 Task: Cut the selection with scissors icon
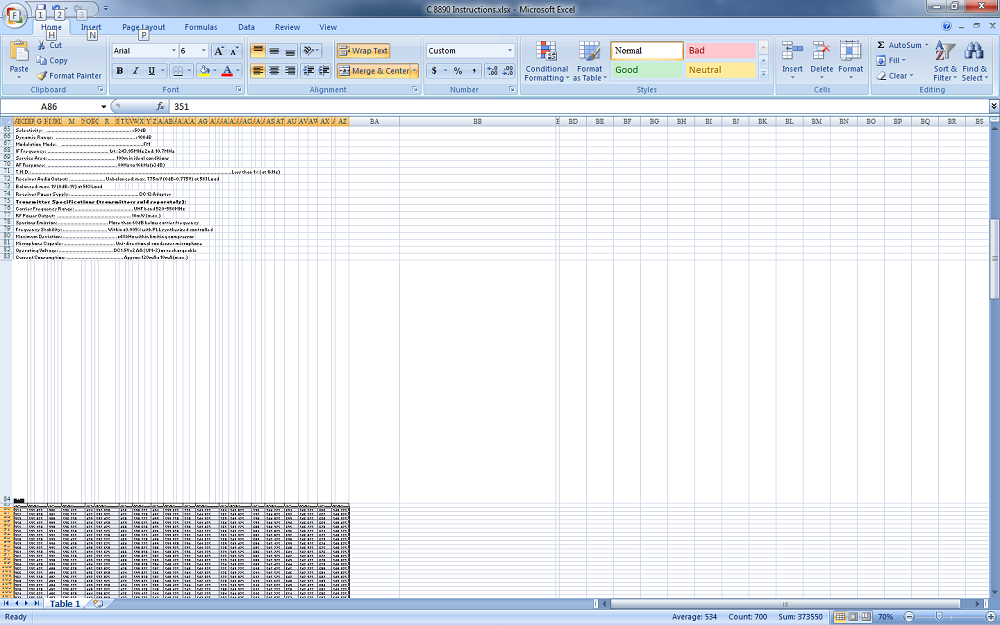coord(41,45)
